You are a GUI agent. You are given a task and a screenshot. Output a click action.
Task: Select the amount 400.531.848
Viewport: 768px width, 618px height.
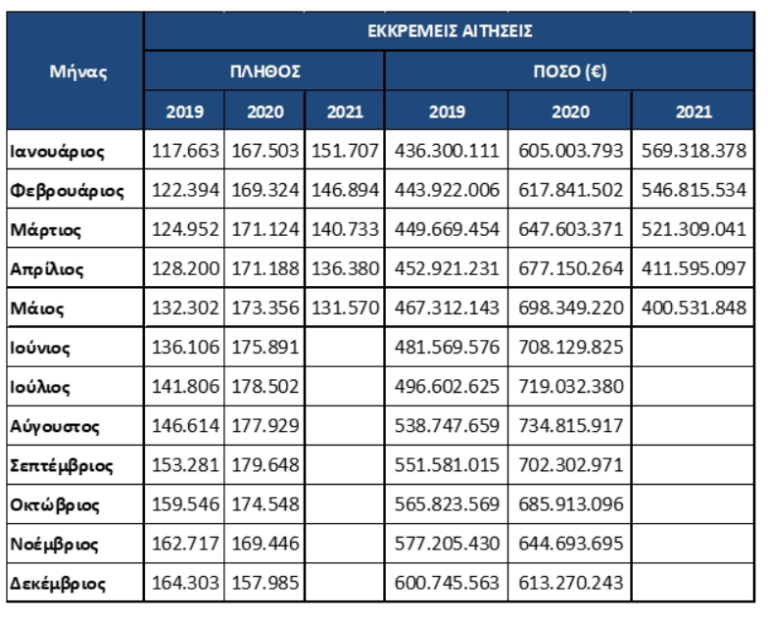pos(693,308)
